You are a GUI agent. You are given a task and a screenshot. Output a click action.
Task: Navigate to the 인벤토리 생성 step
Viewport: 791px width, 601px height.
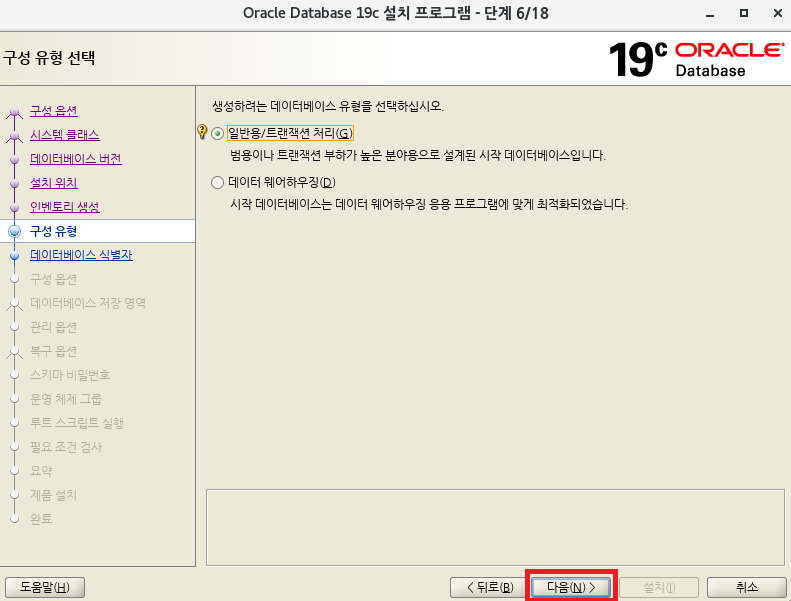click(x=65, y=207)
